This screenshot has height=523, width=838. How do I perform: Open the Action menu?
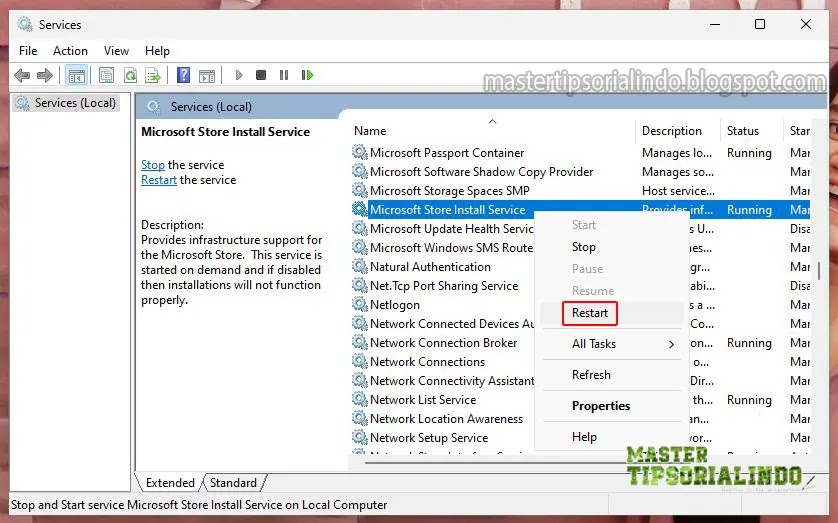click(x=70, y=51)
